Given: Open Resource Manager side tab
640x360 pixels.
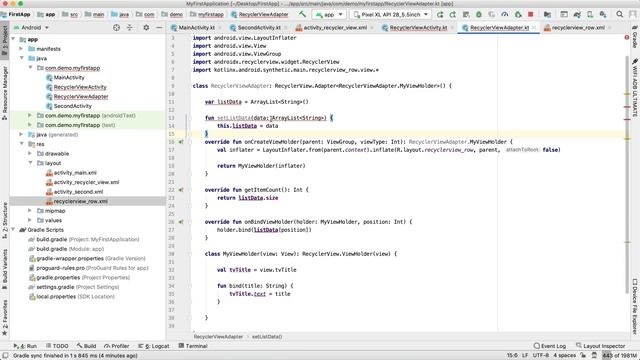Looking at the screenshot, I should click(4, 93).
